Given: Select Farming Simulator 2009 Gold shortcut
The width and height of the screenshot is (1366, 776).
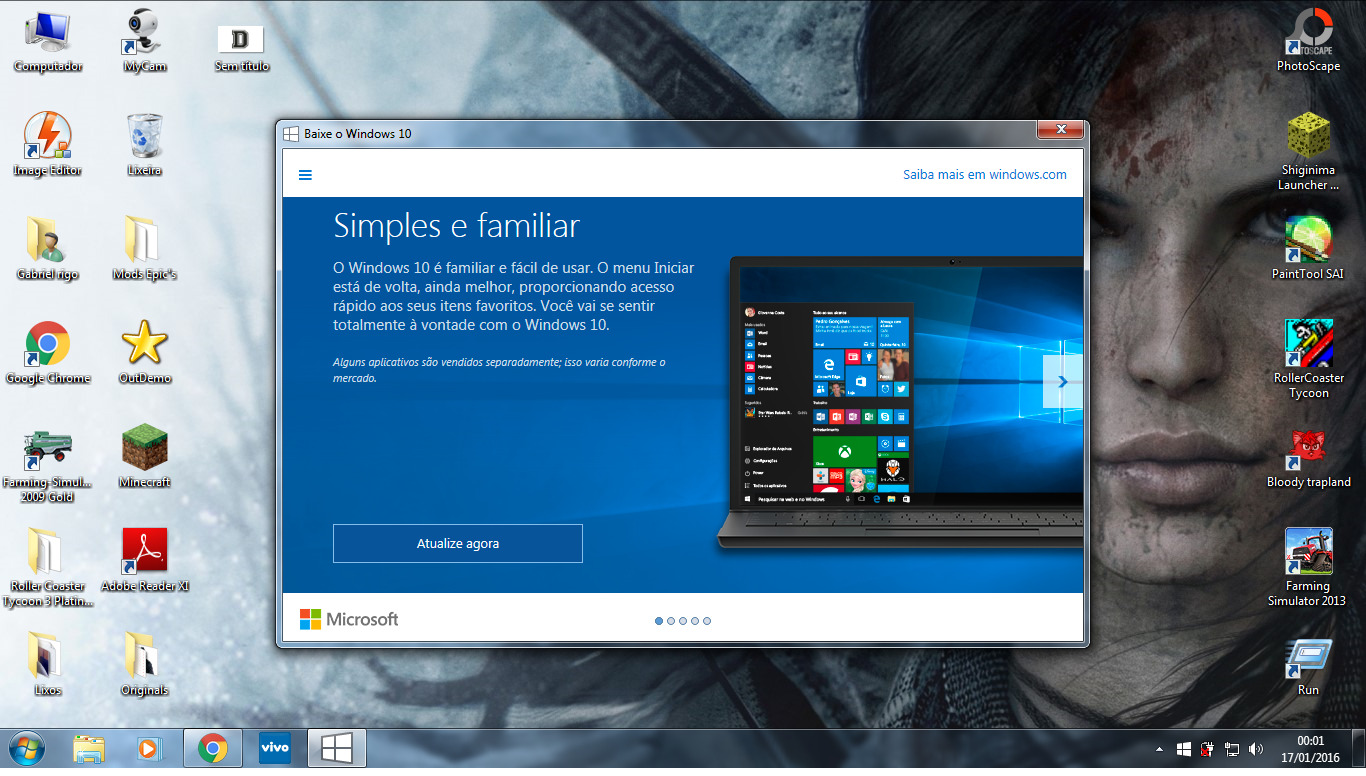Looking at the screenshot, I should point(48,465).
